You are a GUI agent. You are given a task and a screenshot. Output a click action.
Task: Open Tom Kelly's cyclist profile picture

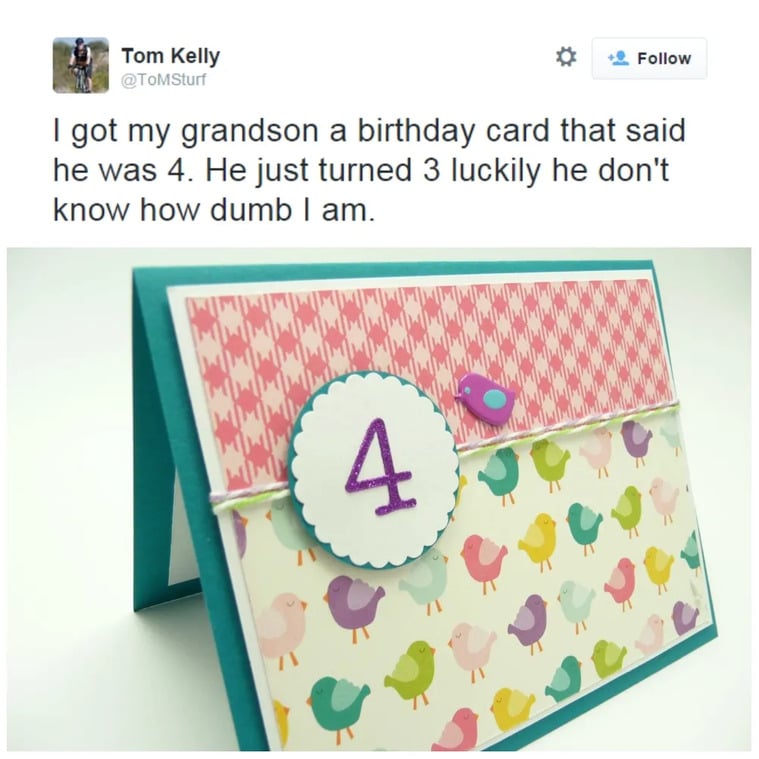[x=81, y=65]
